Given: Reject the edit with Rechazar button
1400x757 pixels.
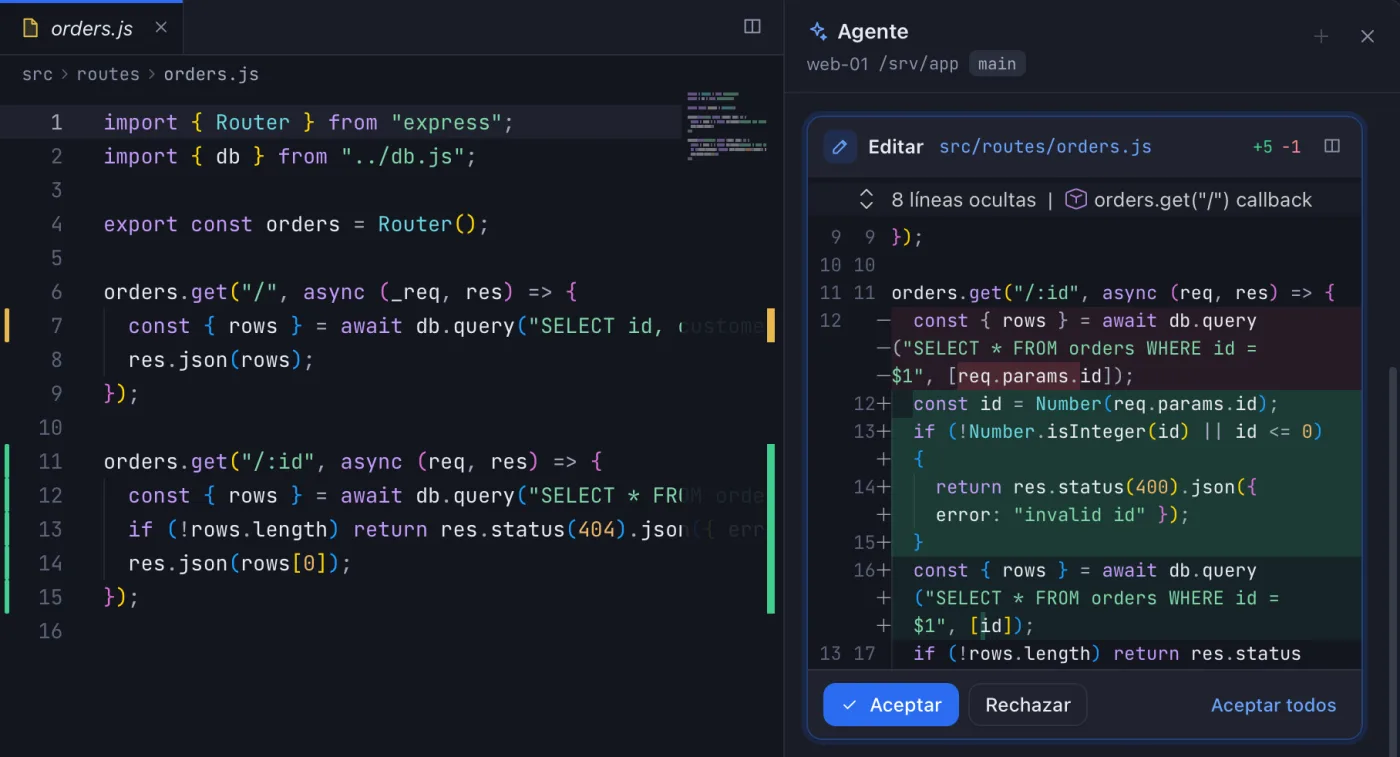Looking at the screenshot, I should point(1028,705).
